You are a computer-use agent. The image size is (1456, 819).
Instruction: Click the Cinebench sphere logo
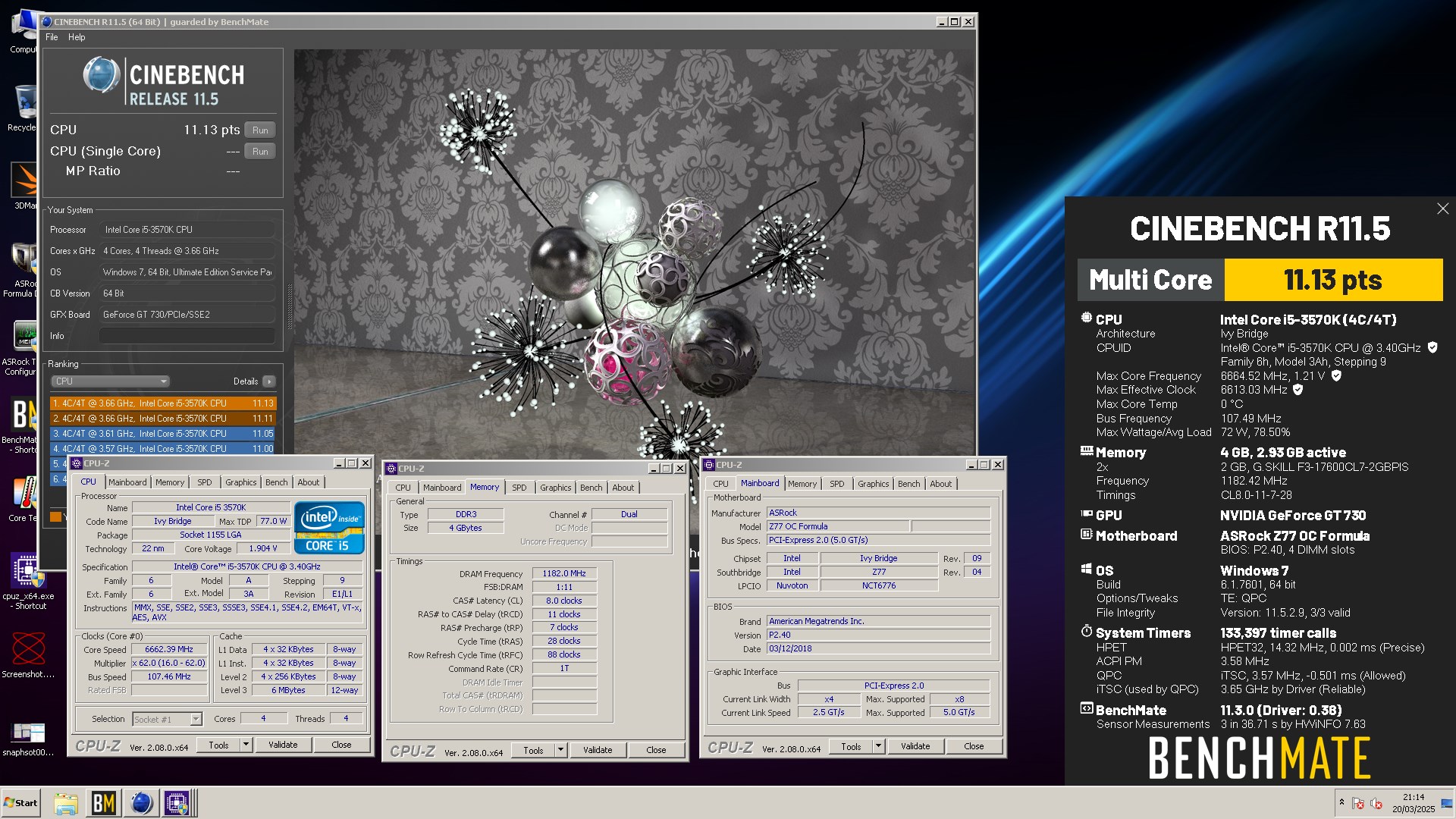point(102,75)
